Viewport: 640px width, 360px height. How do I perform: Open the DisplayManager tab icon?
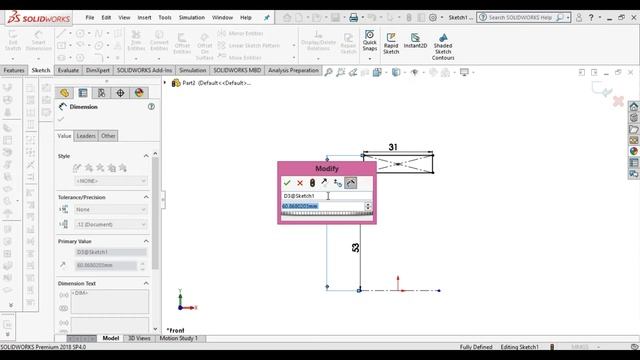click(x=139, y=93)
